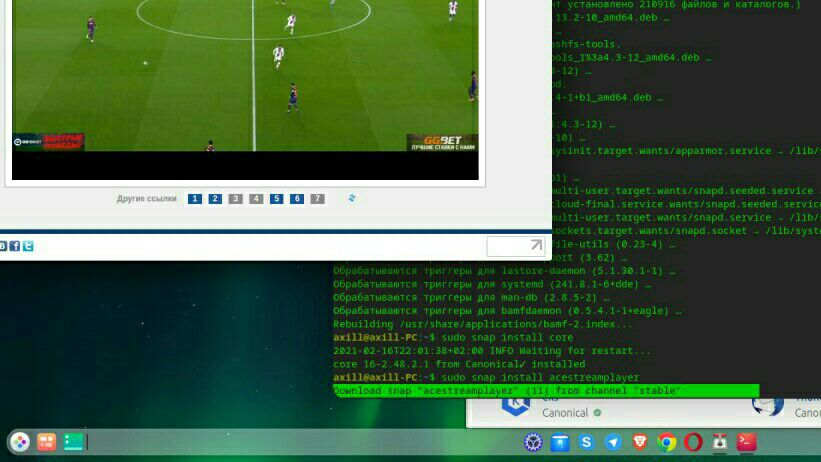Open the Deepin launcher icon in dock
The height and width of the screenshot is (462, 821).
(x=20, y=442)
